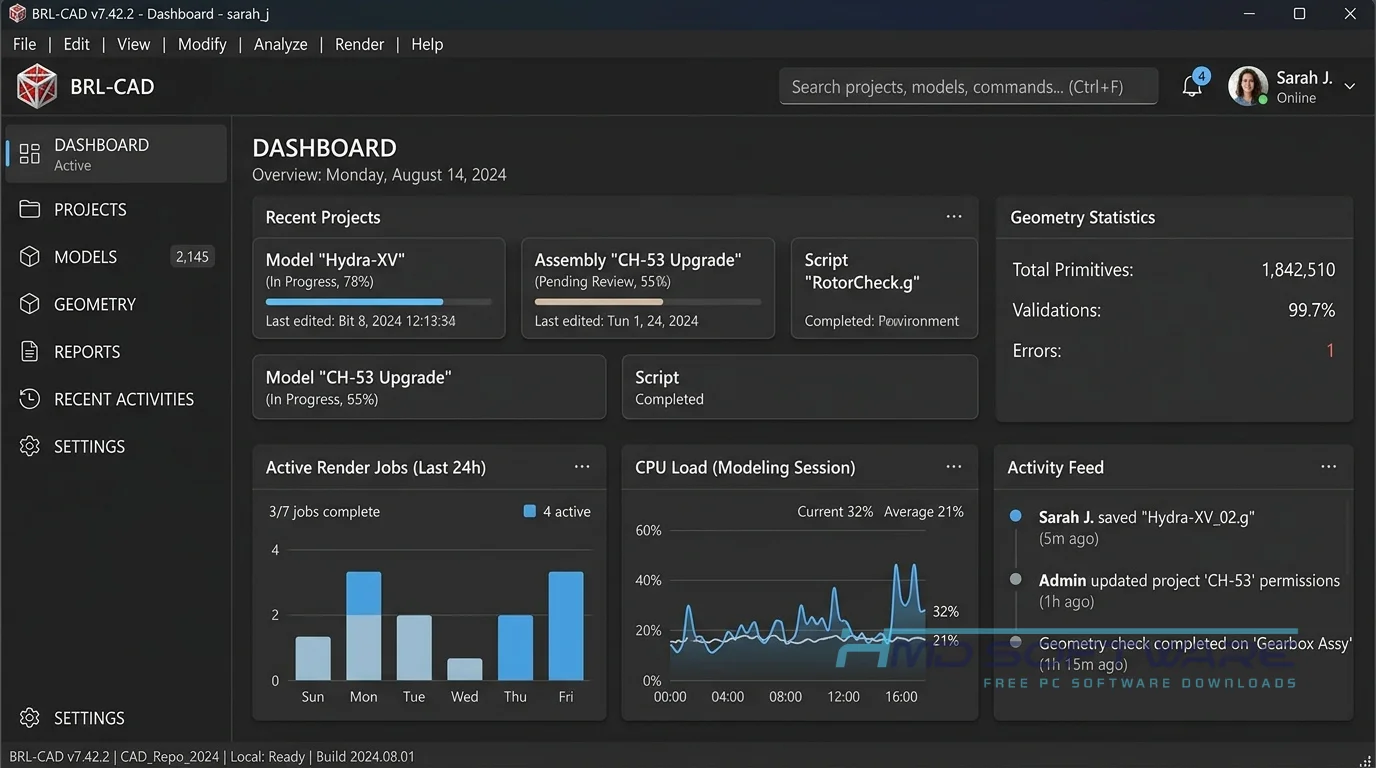The image size is (1376, 768).
Task: Expand the Sarah J. account dropdown chevron
Action: pos(1349,87)
